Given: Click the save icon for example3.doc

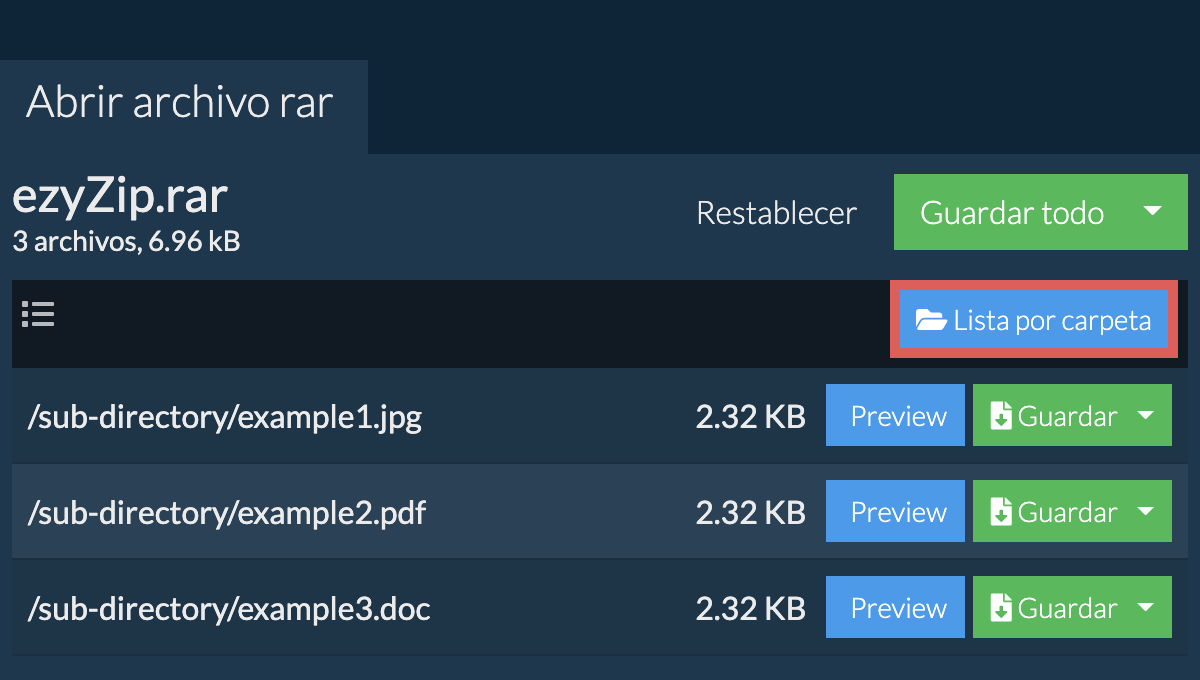Looking at the screenshot, I should (x=1001, y=609).
